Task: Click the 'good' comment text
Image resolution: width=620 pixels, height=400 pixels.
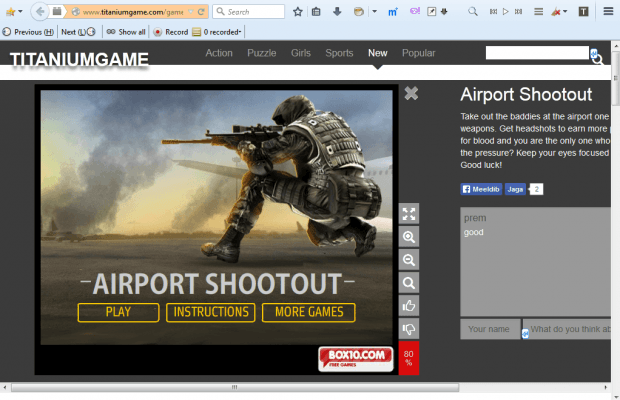Action: tap(474, 232)
